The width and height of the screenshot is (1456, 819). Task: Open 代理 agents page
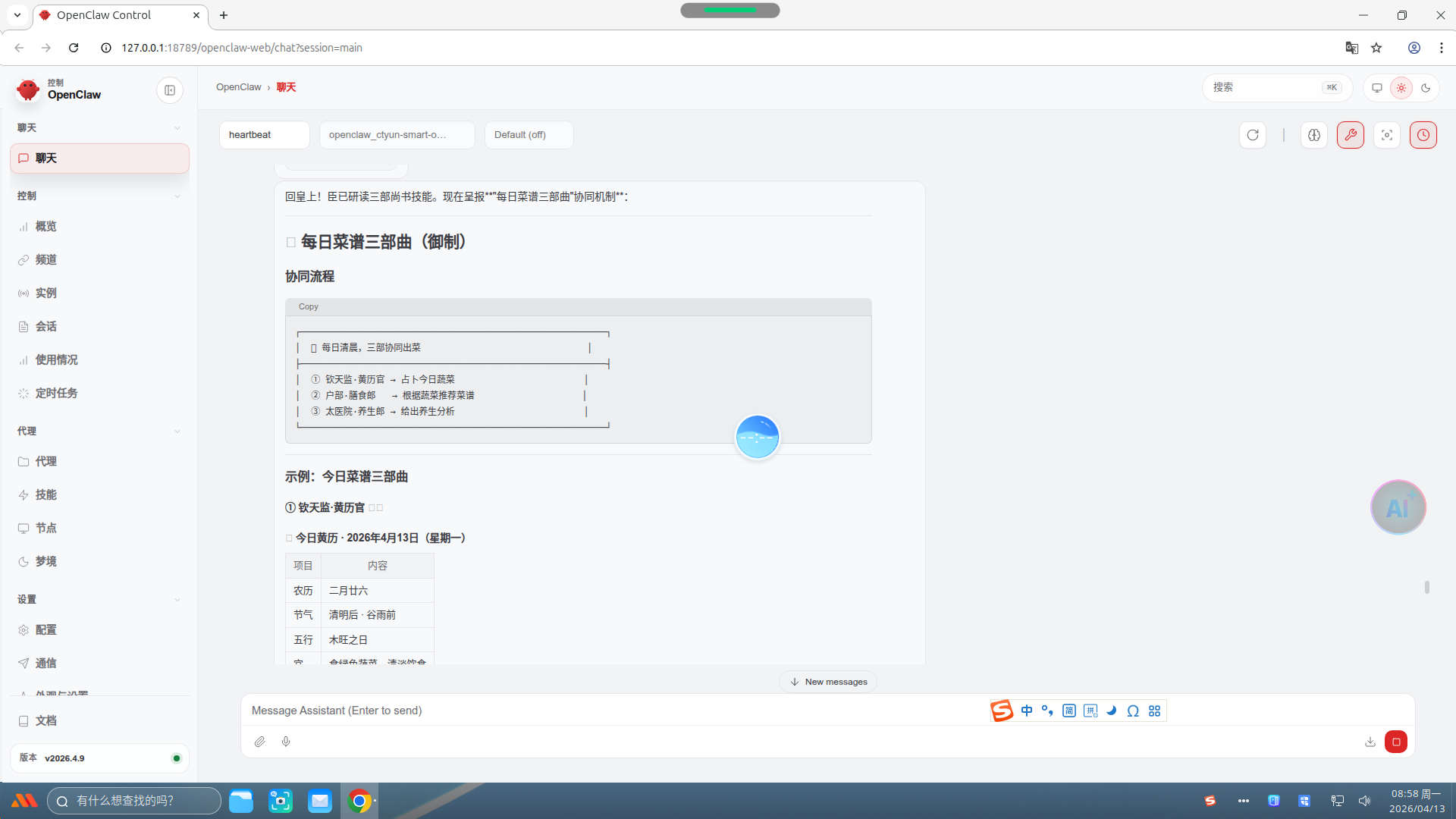99,461
